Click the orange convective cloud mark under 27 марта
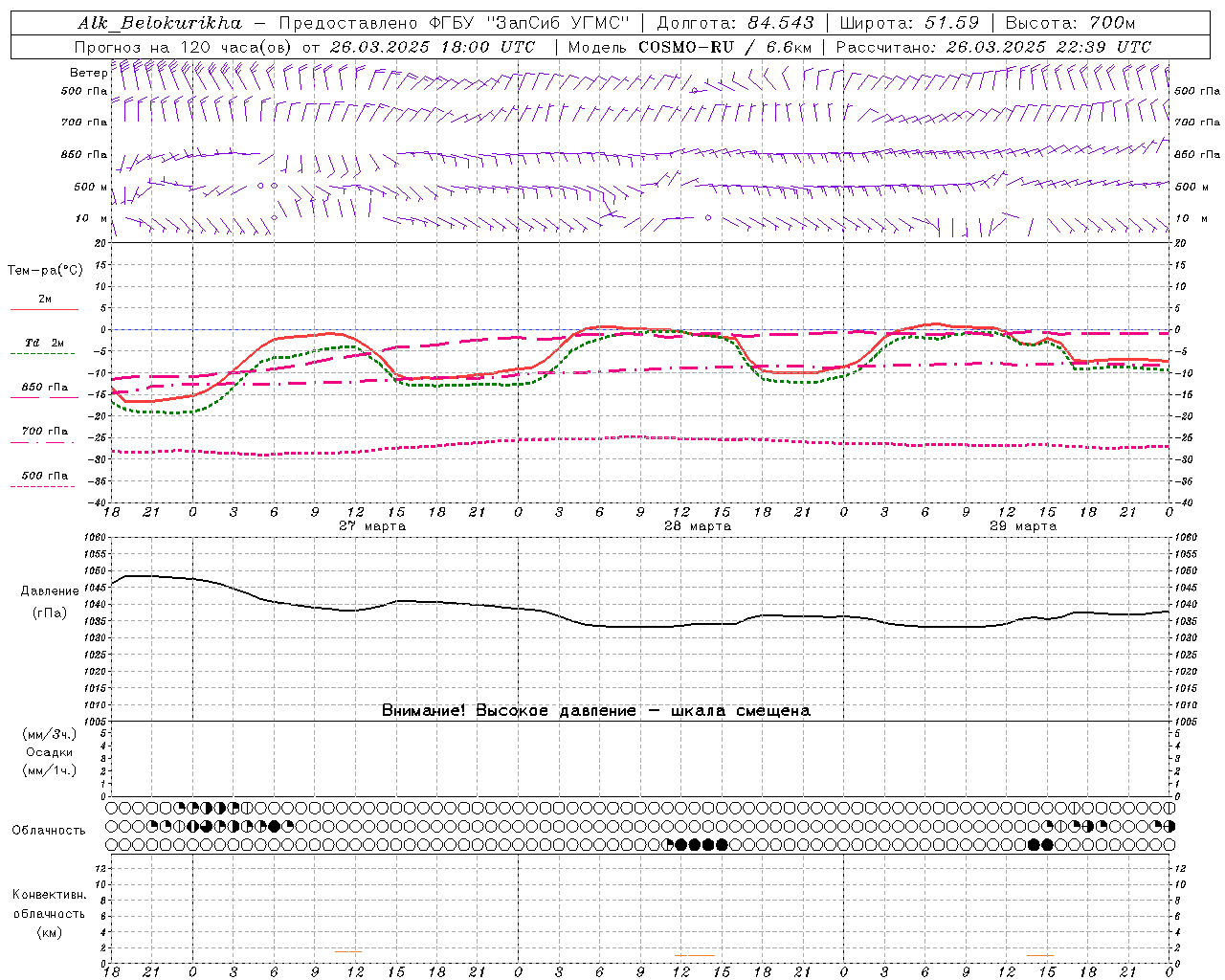 (348, 951)
